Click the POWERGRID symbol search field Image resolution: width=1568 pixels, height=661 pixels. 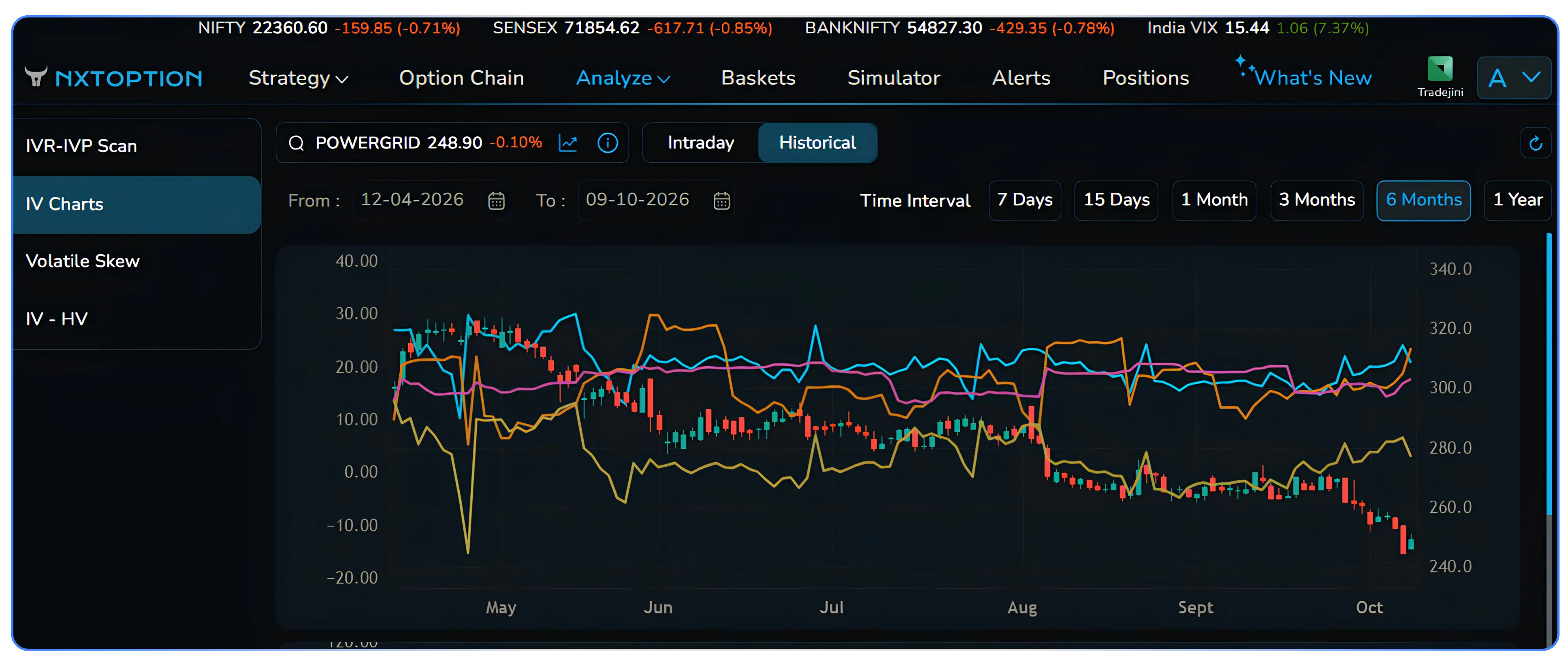pos(452,143)
